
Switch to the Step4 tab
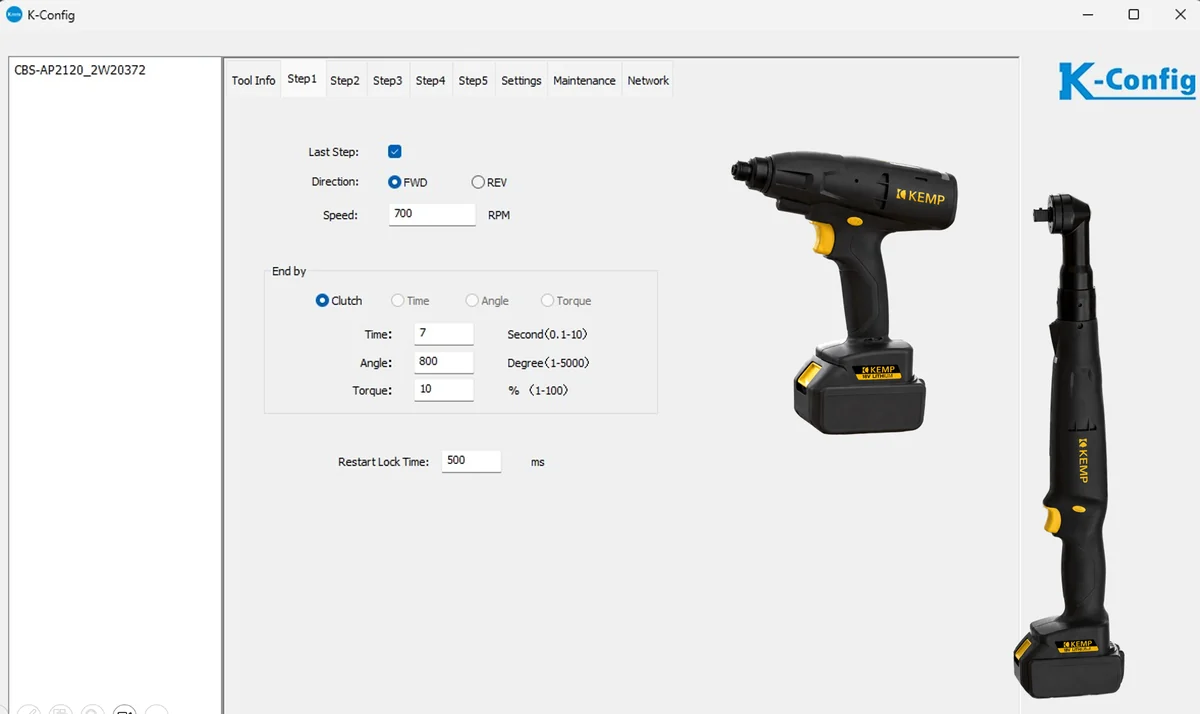pyautogui.click(x=430, y=81)
